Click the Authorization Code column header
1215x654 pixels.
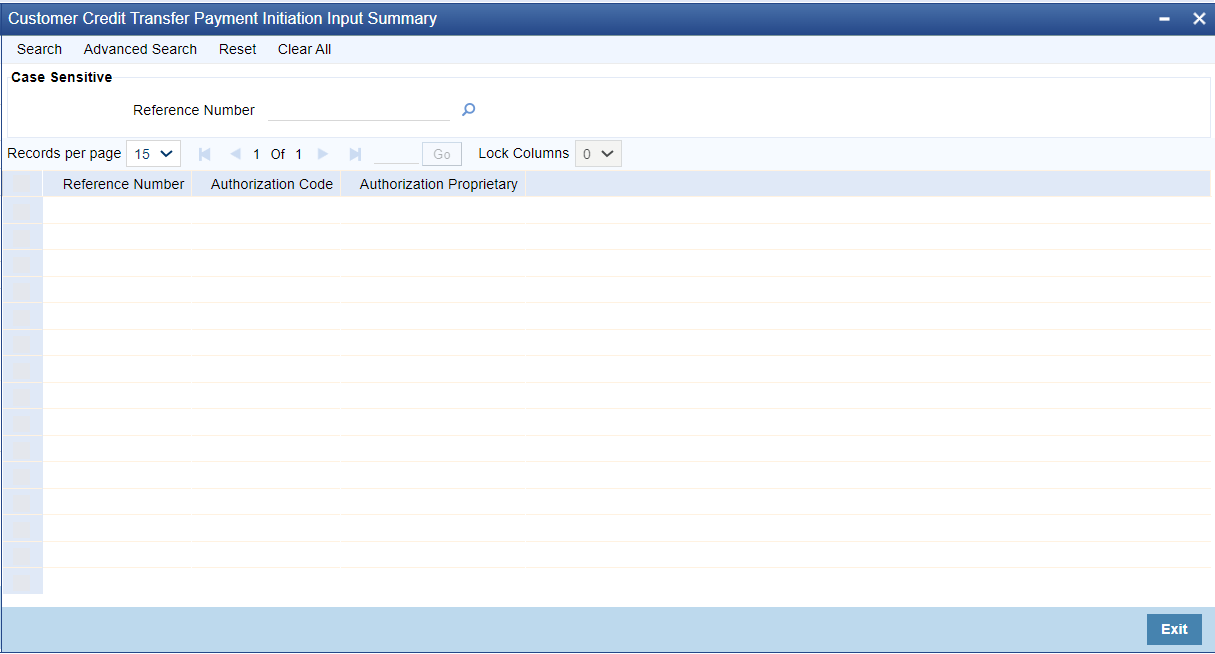(x=272, y=184)
